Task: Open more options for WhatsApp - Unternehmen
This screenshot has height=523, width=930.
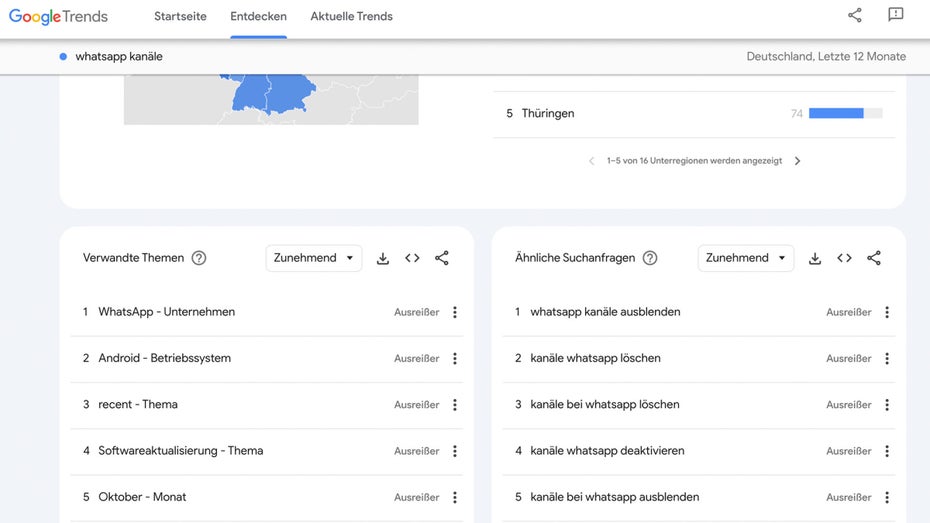Action: 455,312
